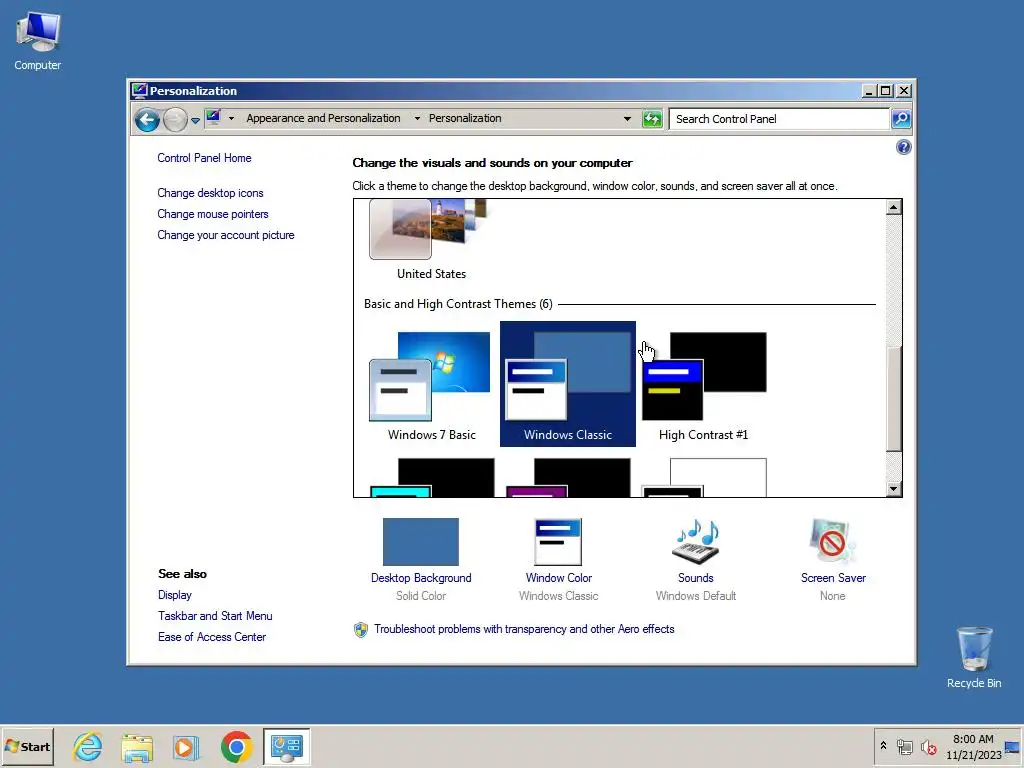Select the Windows 7 Basic theme
Viewport: 1024px width, 768px height.
432,384
